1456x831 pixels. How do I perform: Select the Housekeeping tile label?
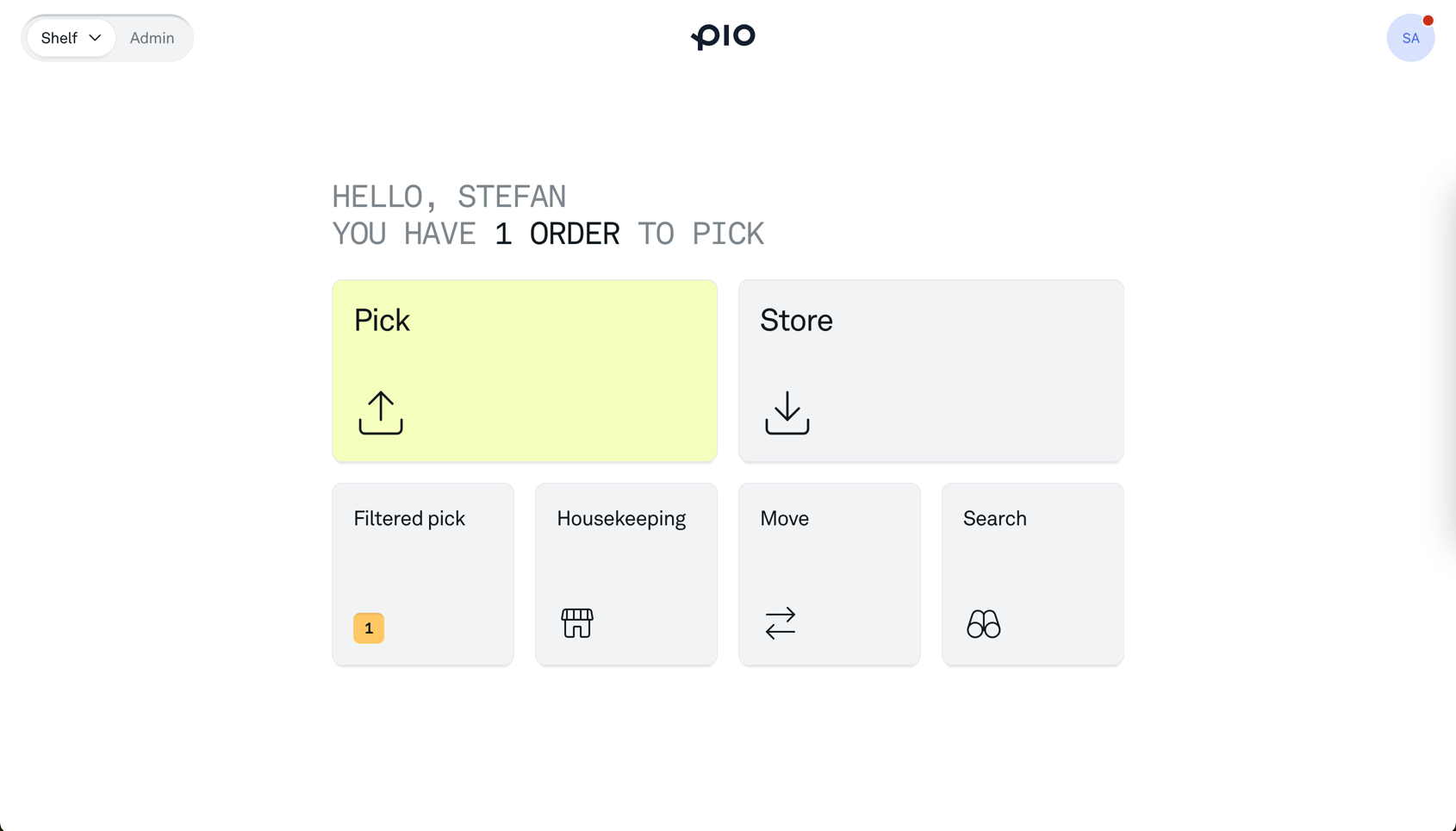(621, 518)
